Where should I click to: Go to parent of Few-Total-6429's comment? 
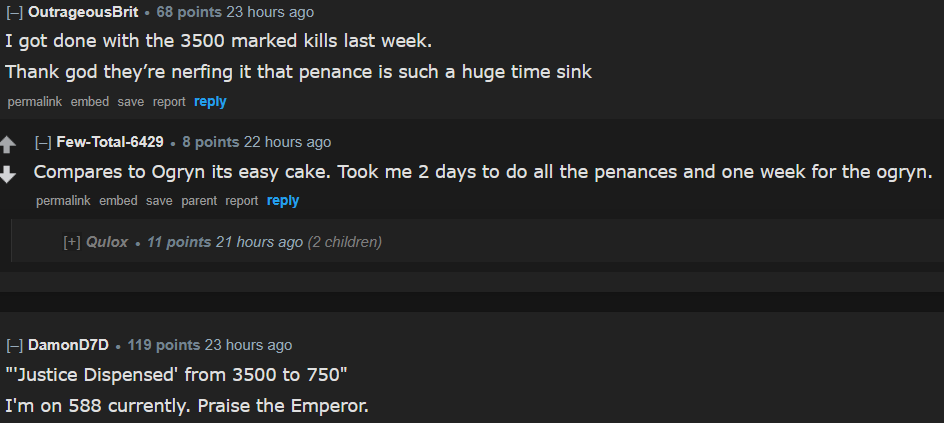(198, 201)
